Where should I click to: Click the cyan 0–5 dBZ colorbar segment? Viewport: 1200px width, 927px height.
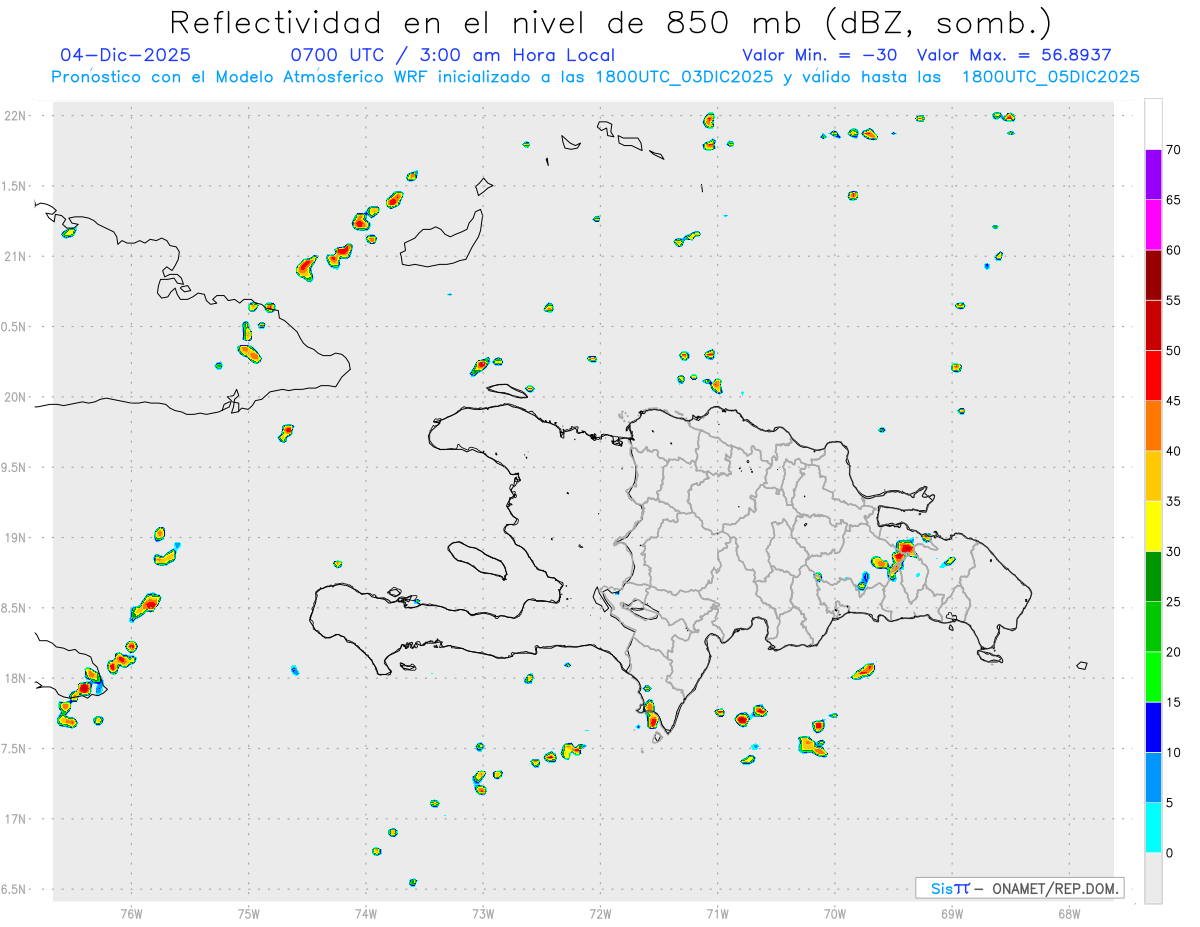point(1153,828)
